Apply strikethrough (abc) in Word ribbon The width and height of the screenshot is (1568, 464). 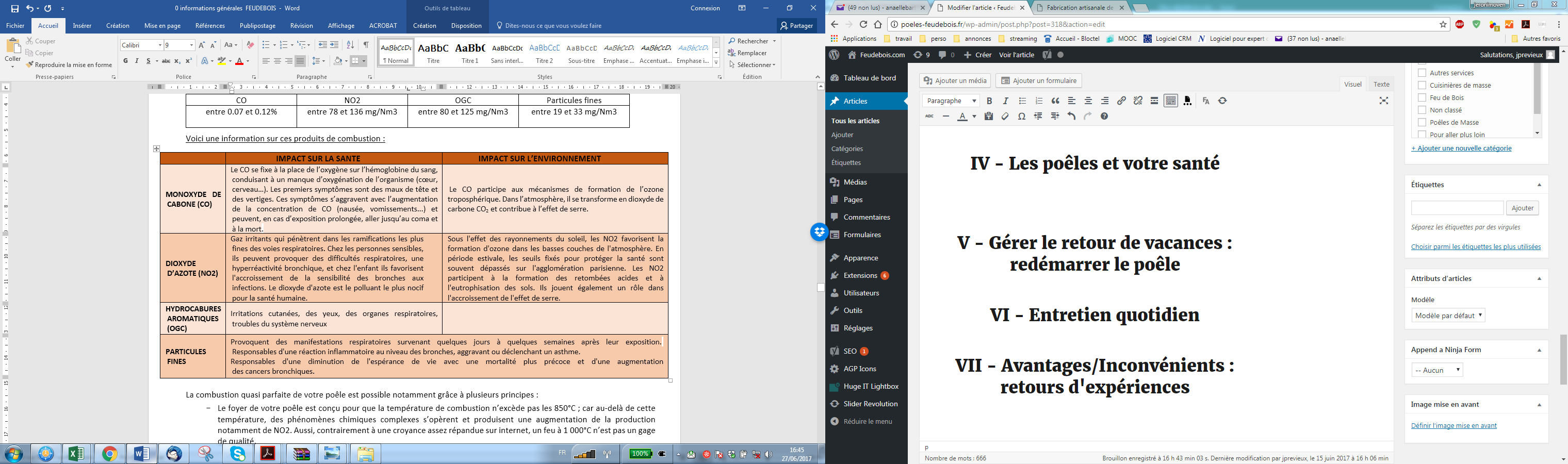point(166,61)
